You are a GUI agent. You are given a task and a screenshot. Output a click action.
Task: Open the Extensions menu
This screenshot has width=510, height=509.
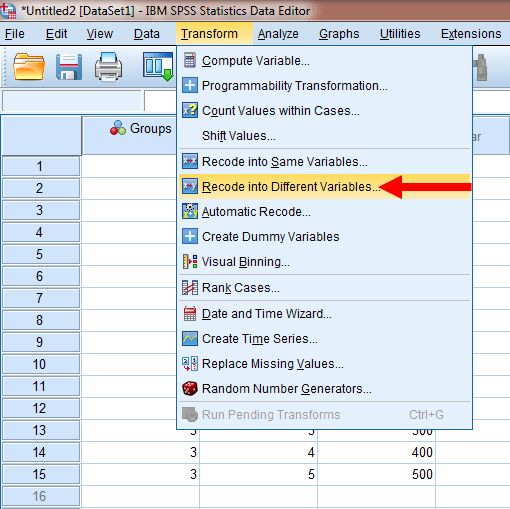(471, 34)
